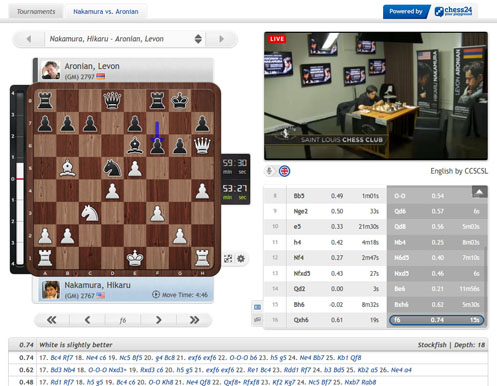Click the flip board icon beside gear
This screenshot has height=386, width=497.
pos(228,258)
